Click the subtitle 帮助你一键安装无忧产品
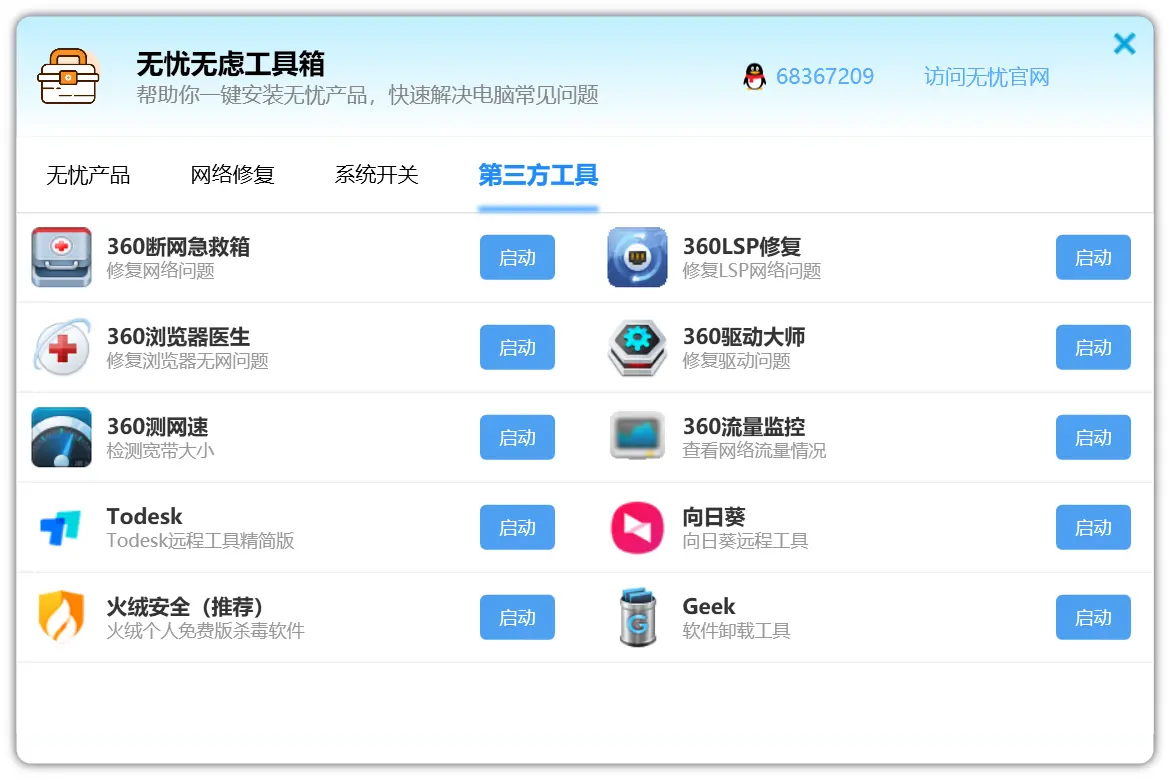The image size is (1170, 780). tap(251, 95)
